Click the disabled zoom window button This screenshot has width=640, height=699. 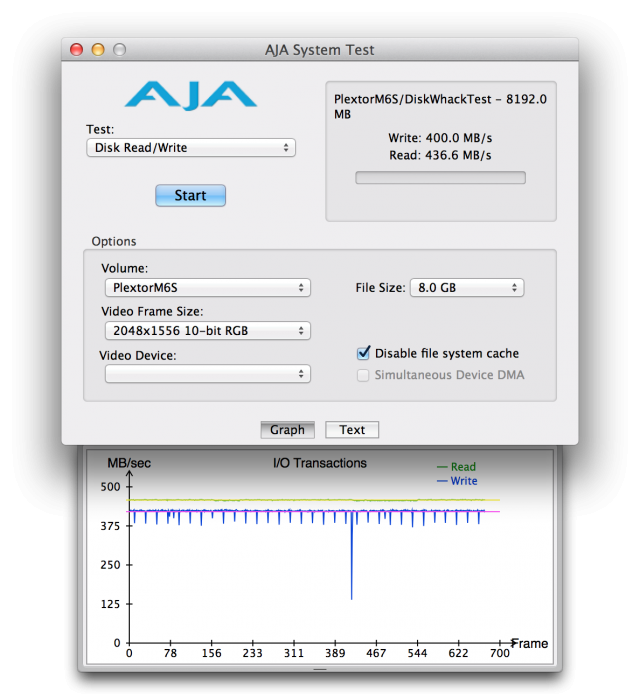[119, 49]
